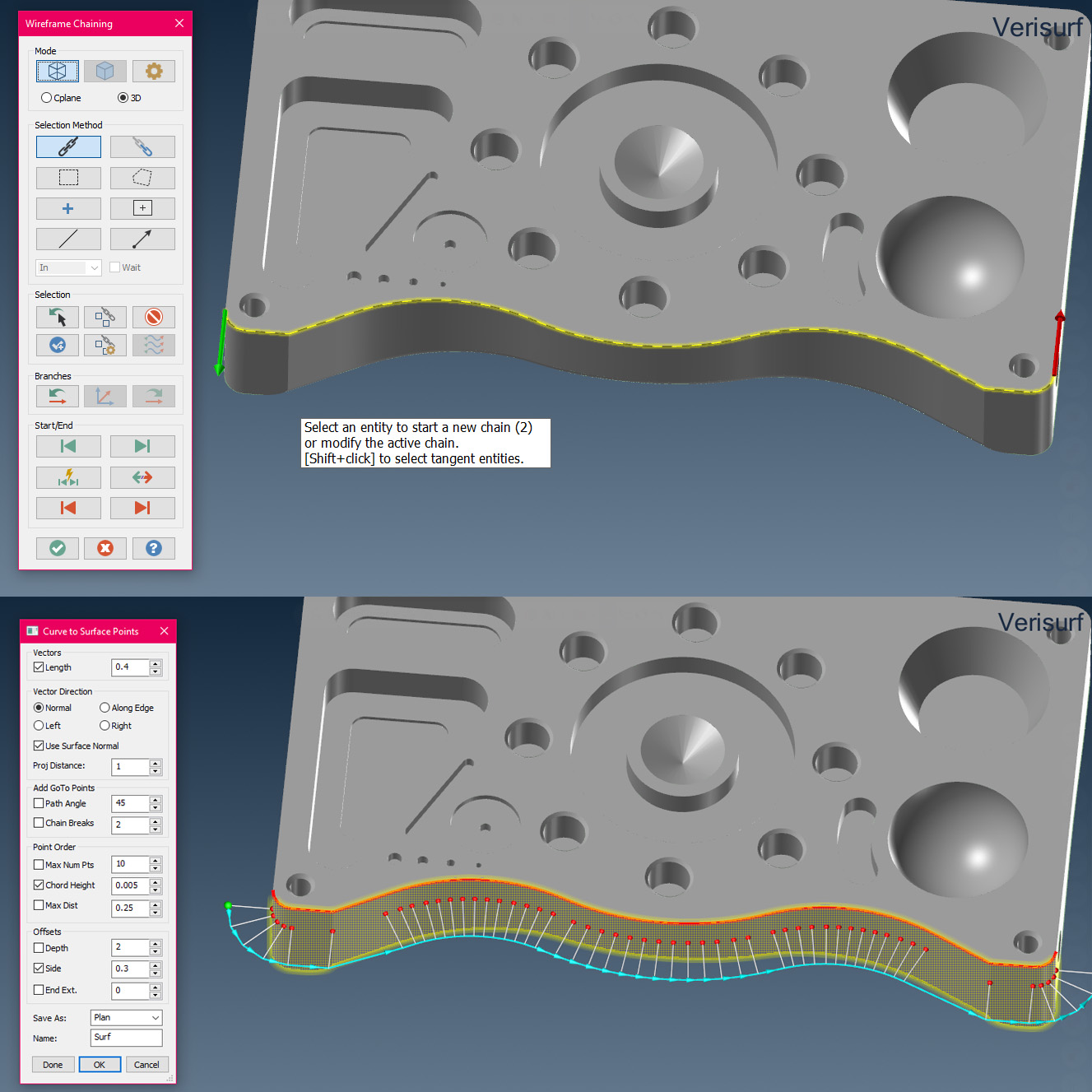Toggle the Side offset checkbox
Image resolution: width=1092 pixels, height=1092 pixels.
tap(39, 969)
